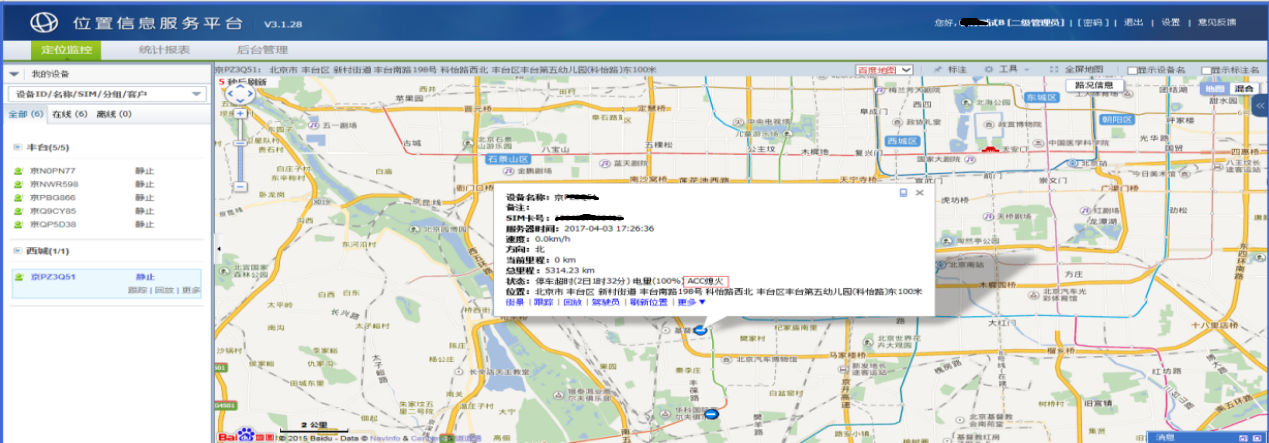Click the person icon beside 京QP5D38

(x=18, y=224)
